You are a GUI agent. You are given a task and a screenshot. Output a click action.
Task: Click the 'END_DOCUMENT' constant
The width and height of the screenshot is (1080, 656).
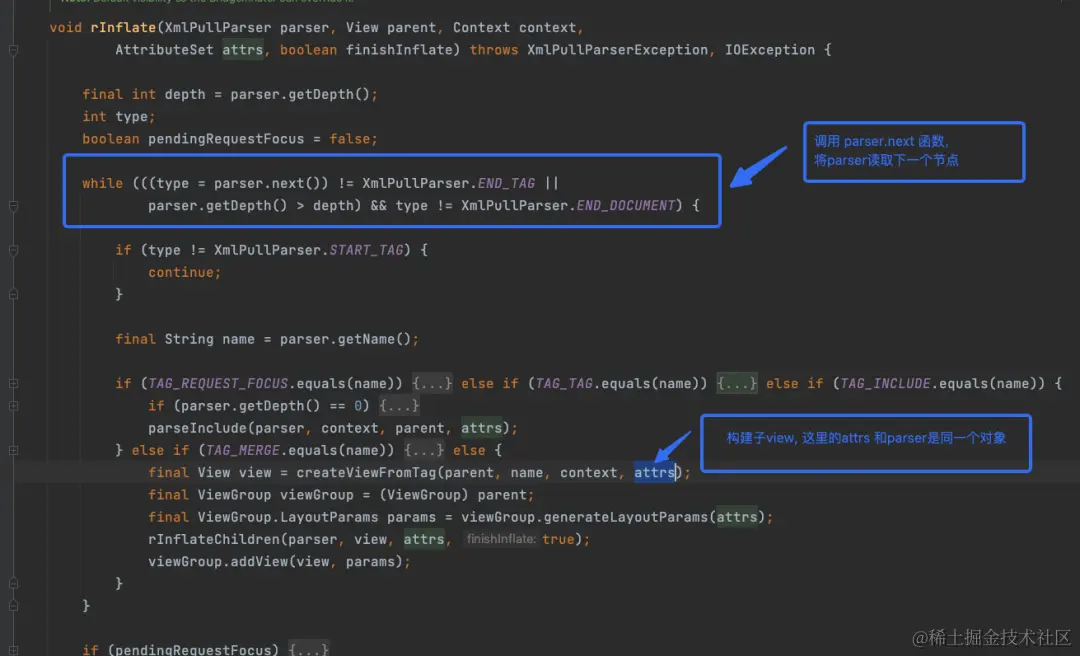pos(625,205)
